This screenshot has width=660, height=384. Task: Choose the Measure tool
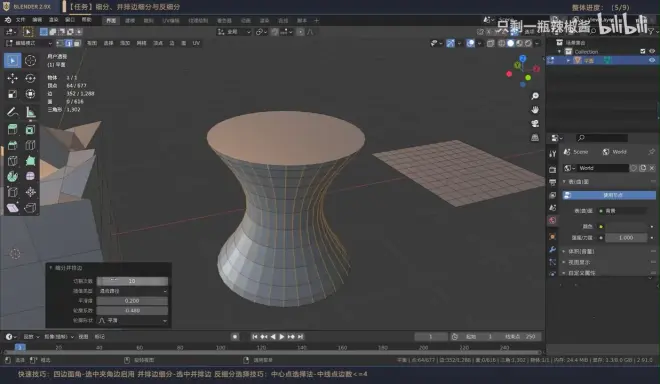[x=30, y=112]
